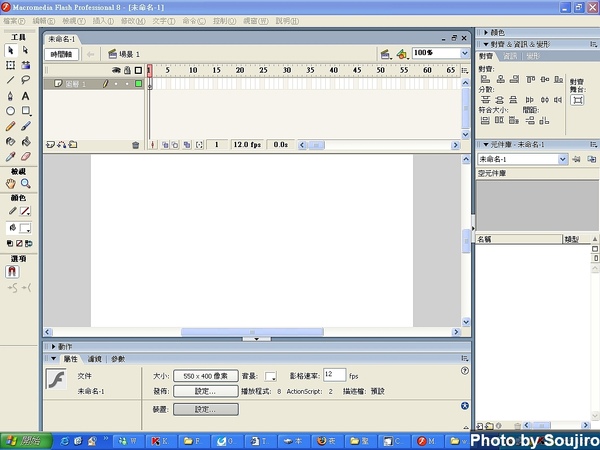Viewport: 600px width, 450px height.
Task: Pick the Pencil tool from tools panel
Action: [11, 127]
